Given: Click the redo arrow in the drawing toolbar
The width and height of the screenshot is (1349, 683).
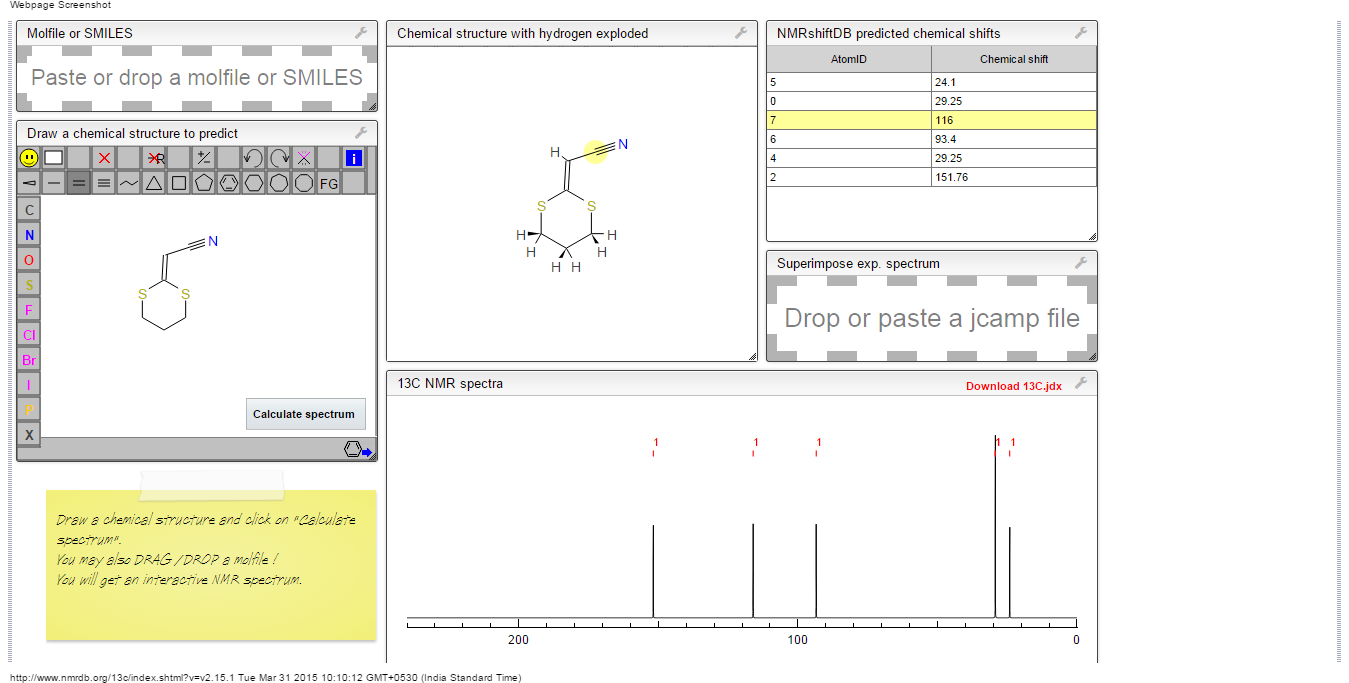Looking at the screenshot, I should coord(279,158).
